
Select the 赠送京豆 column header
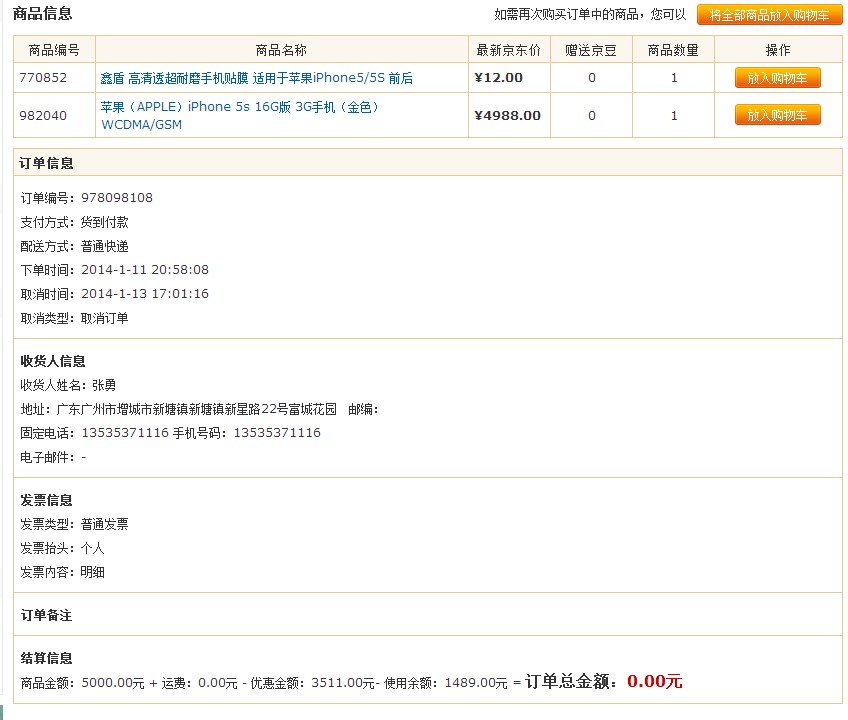click(x=590, y=50)
